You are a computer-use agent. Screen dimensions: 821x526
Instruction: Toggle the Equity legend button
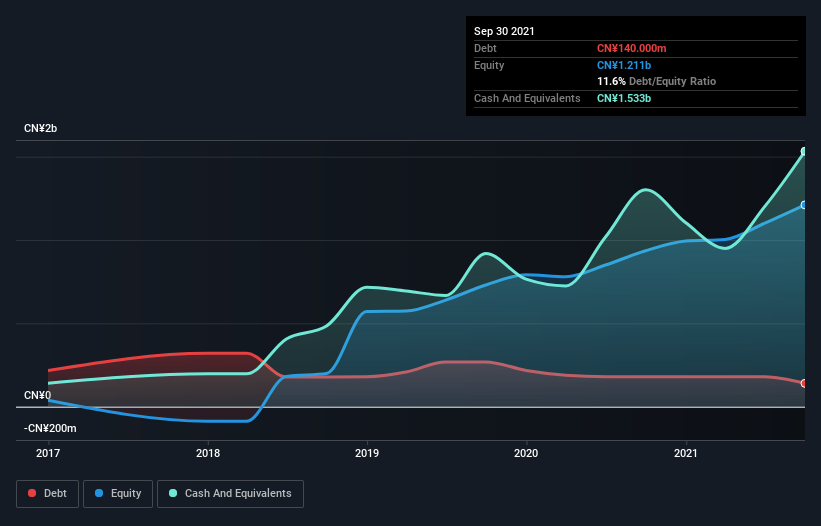tap(118, 494)
